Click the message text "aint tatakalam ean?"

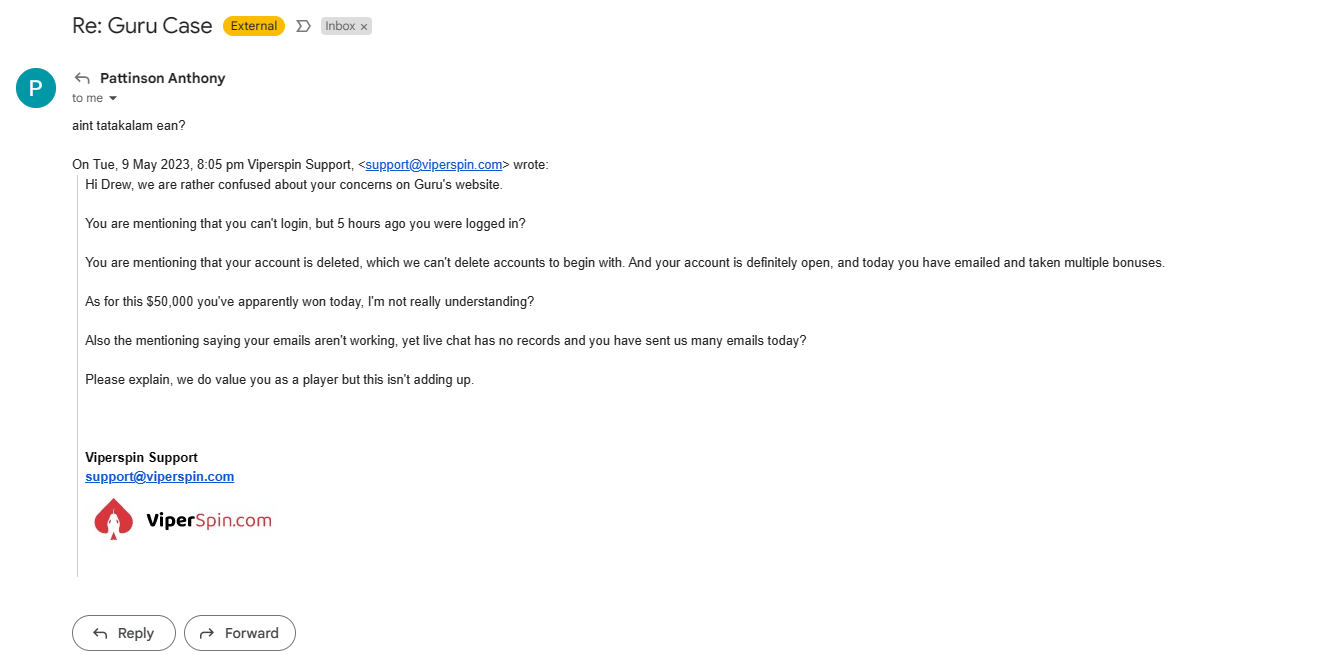(x=129, y=126)
